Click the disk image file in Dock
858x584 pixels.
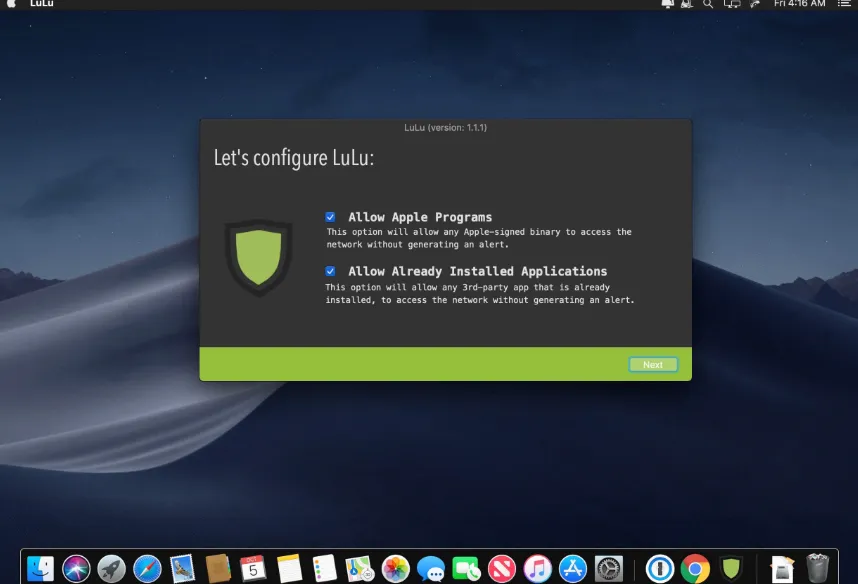[x=782, y=568]
